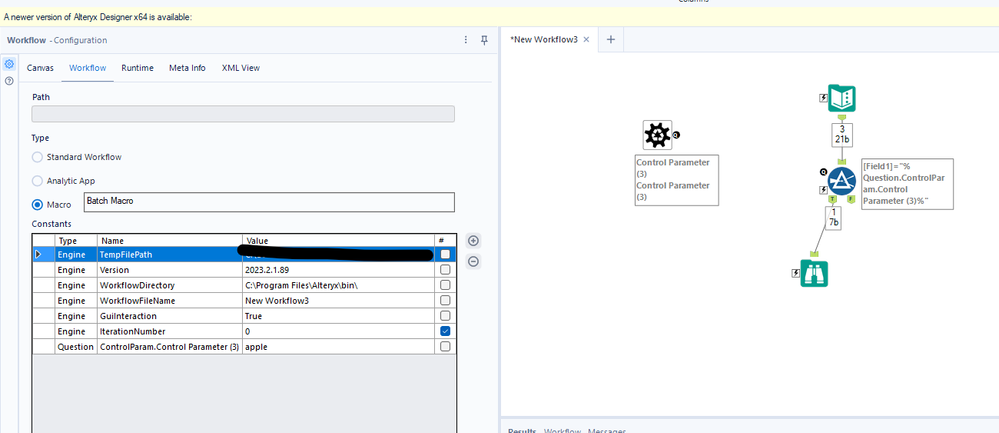Switch to the Runtime tab
The height and width of the screenshot is (433, 999).
click(x=138, y=68)
